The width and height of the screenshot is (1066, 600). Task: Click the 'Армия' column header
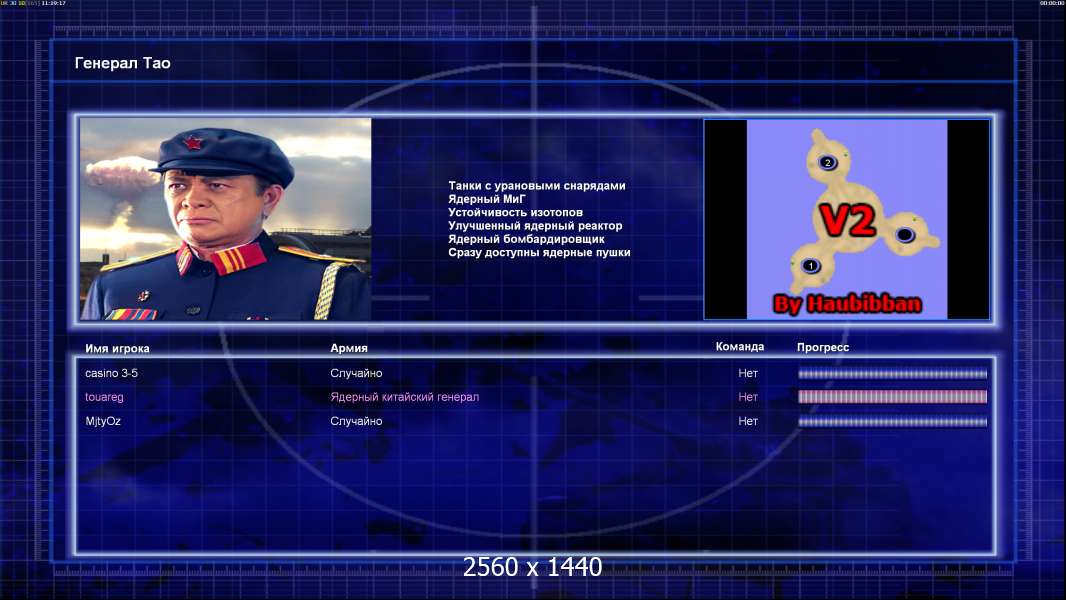[x=349, y=347]
